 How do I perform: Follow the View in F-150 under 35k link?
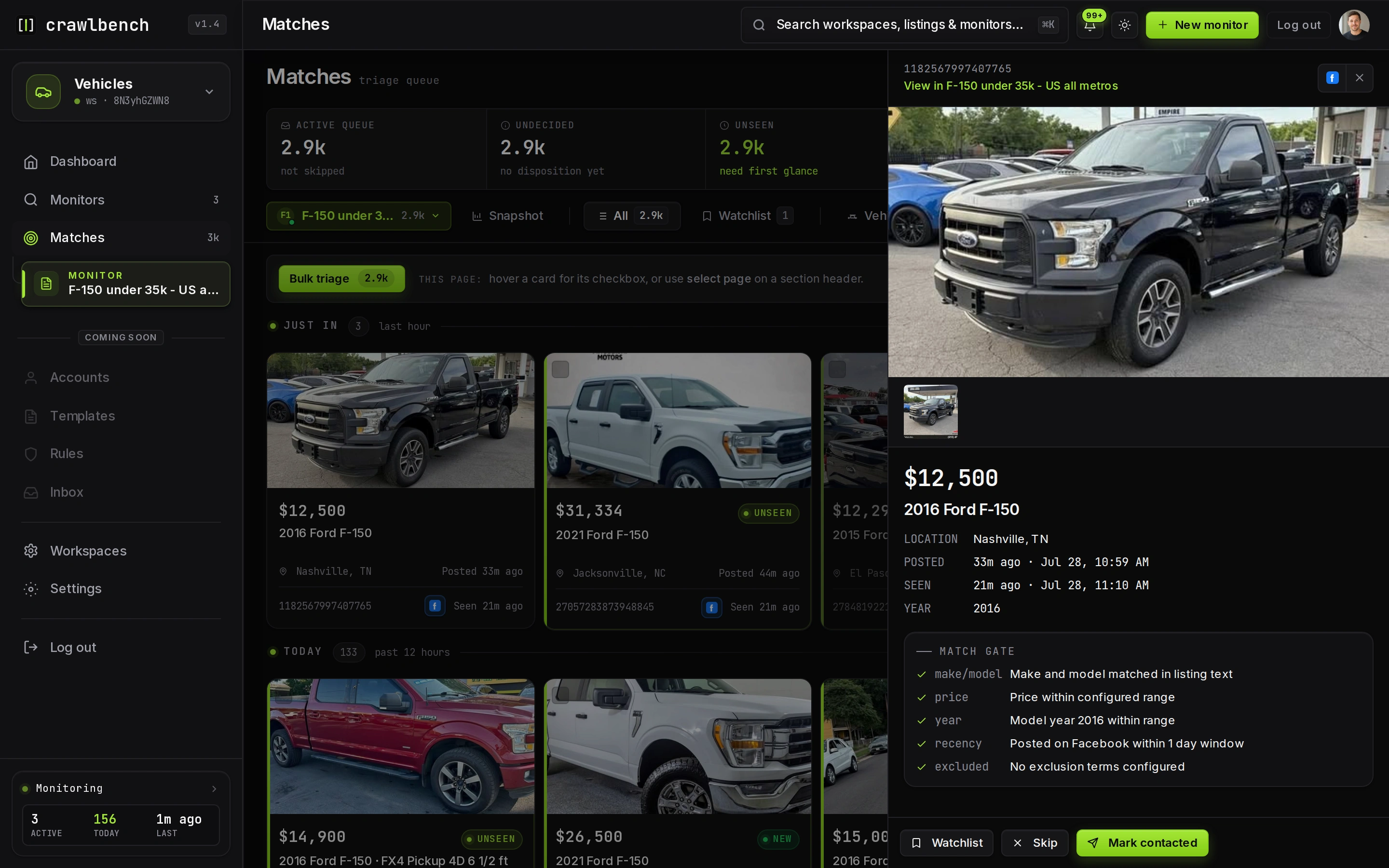tap(1011, 86)
